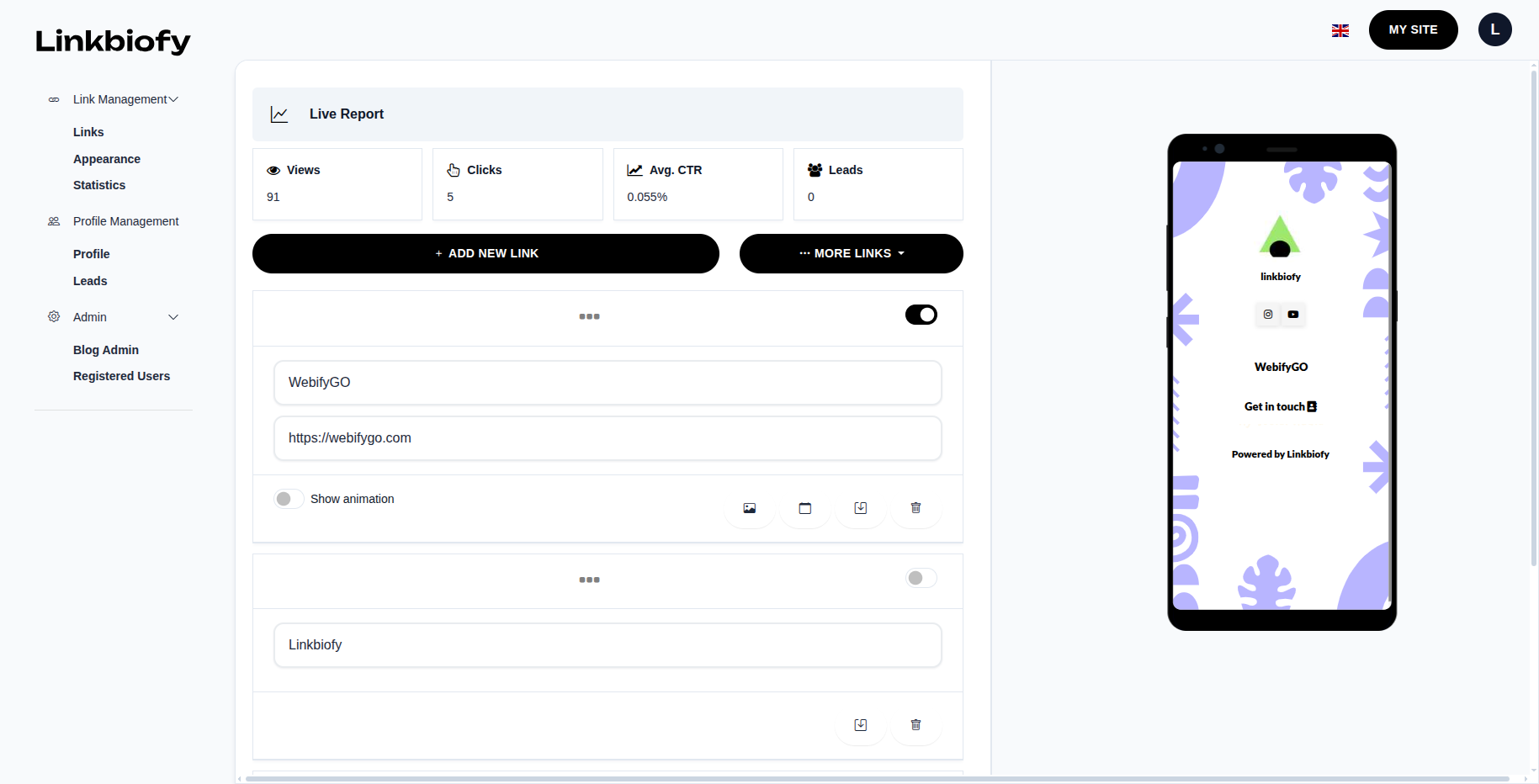
Task: Click the Live Report heading
Action: [347, 114]
